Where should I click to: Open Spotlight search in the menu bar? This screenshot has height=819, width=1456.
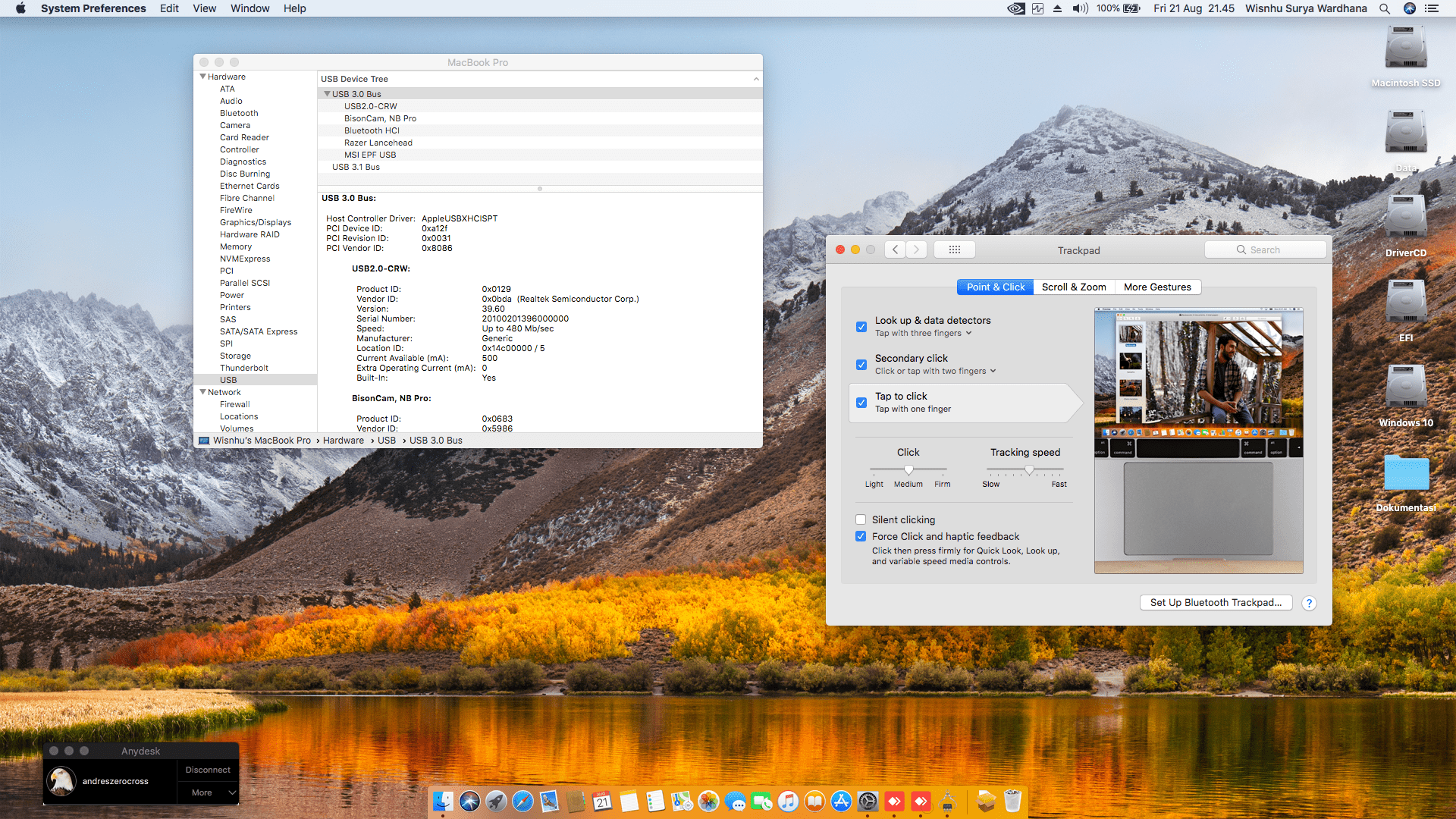coord(1385,8)
